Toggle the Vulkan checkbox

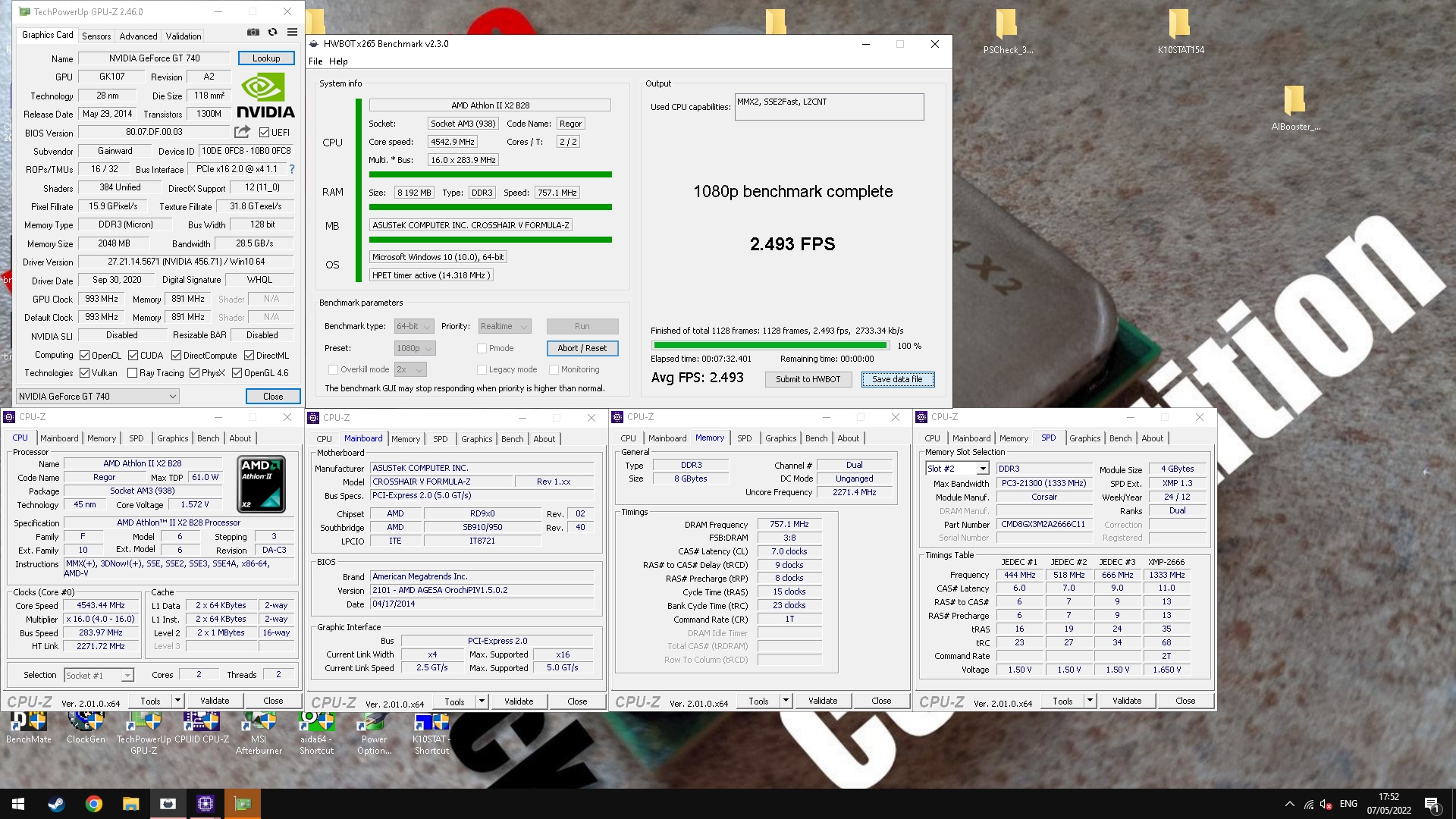point(85,373)
